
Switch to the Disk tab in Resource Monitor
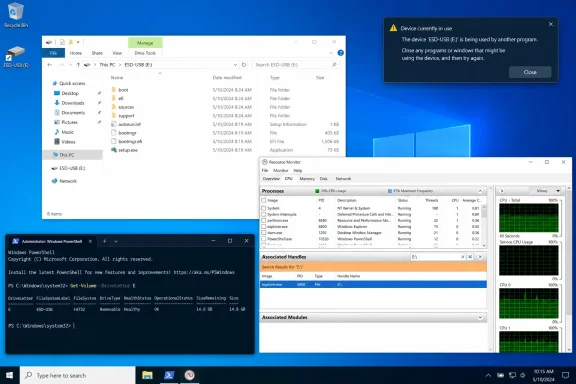pos(324,179)
